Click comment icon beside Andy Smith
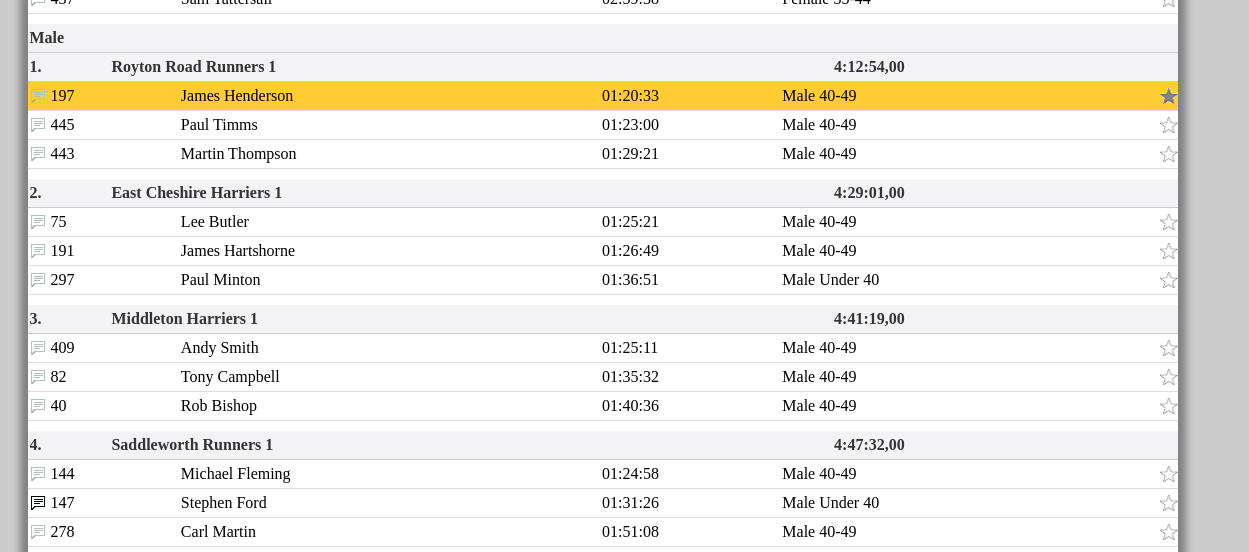This screenshot has height=552, width=1249. click(x=38, y=349)
